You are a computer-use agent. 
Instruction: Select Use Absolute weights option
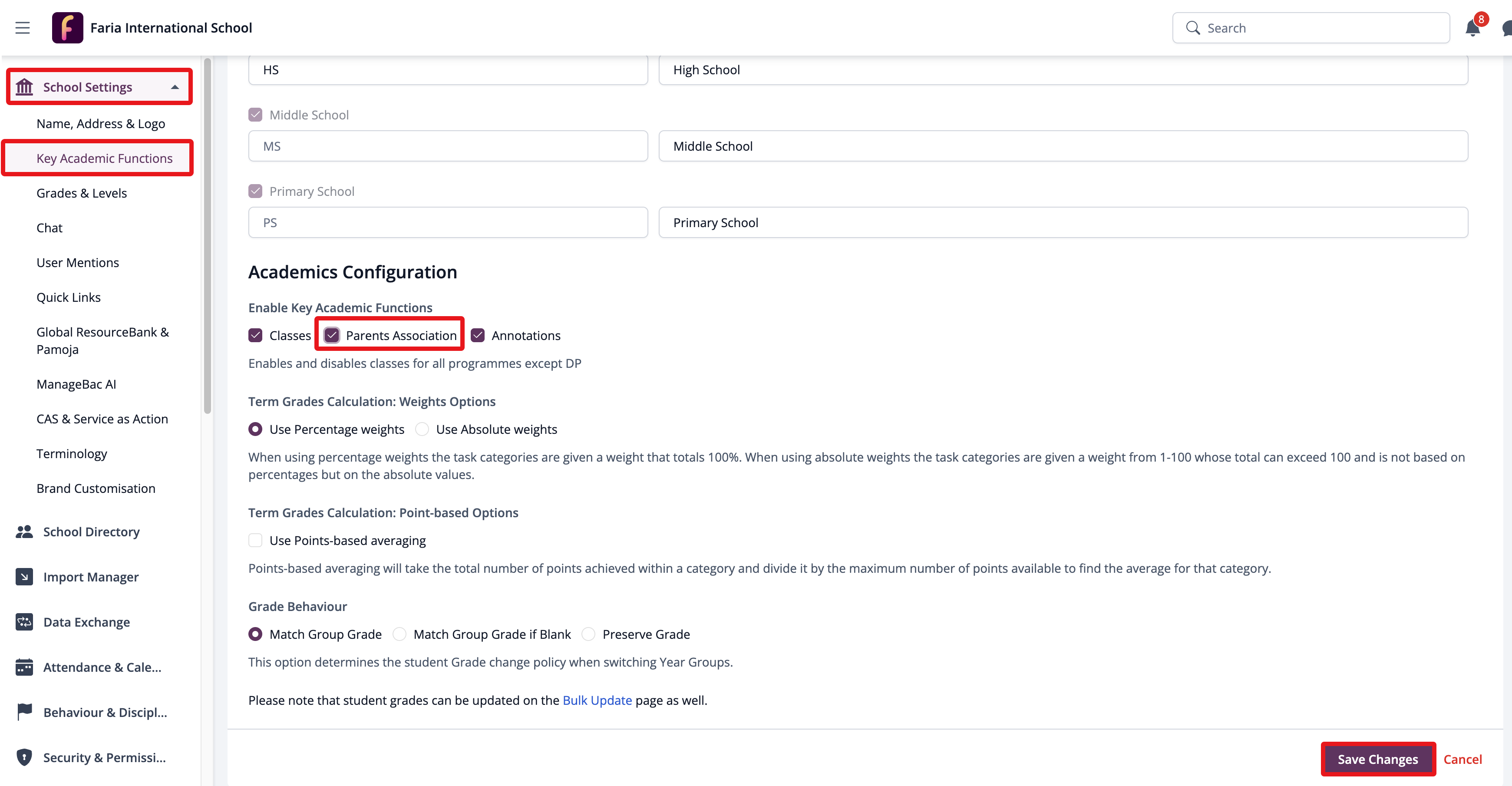click(422, 429)
